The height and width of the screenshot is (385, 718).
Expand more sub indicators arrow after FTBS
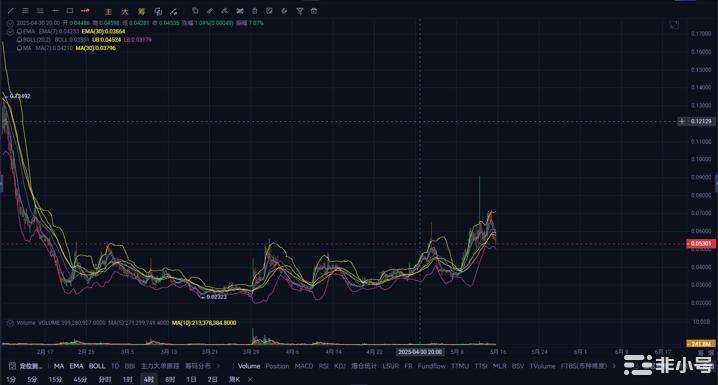tap(614, 366)
